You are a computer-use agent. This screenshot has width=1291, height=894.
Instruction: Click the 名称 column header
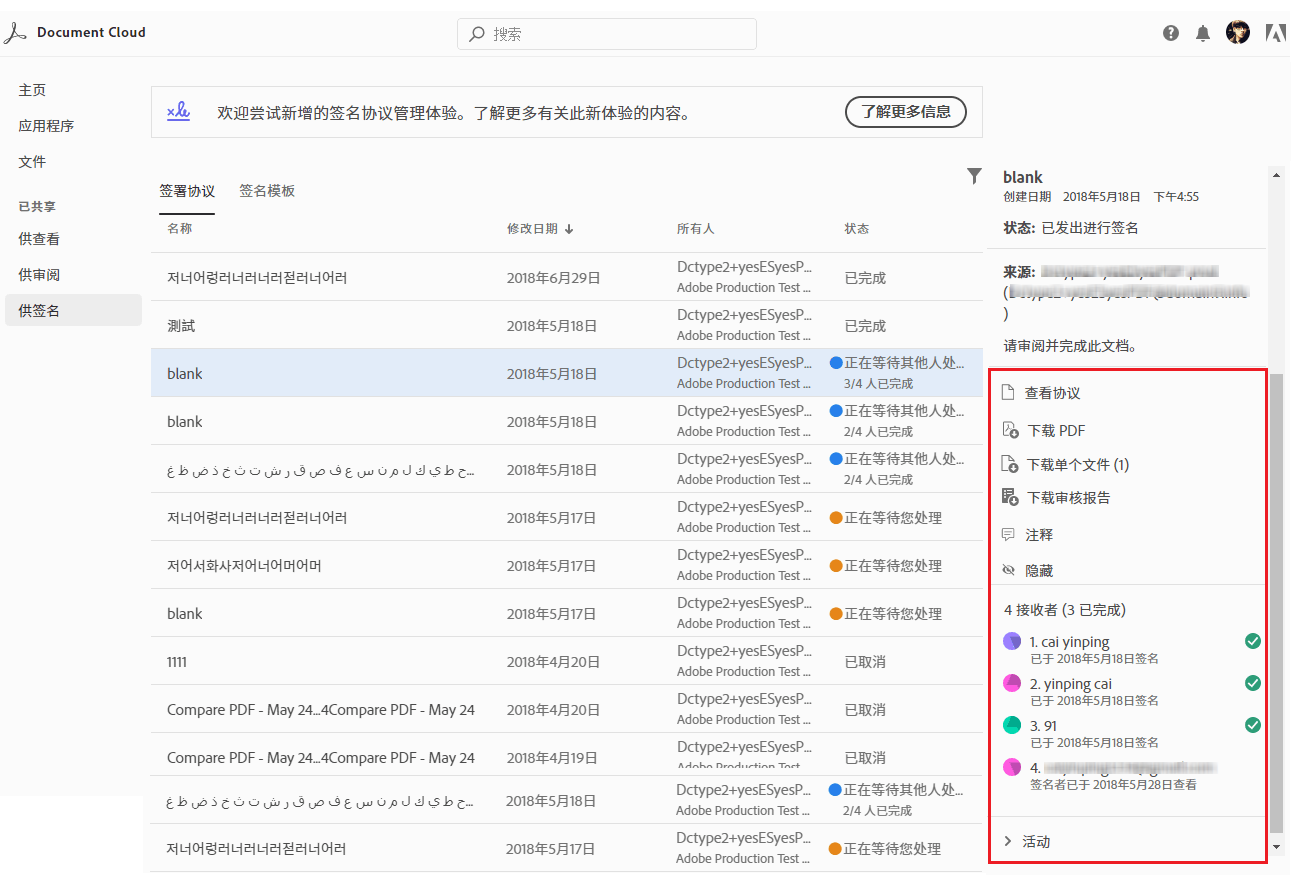click(x=179, y=229)
